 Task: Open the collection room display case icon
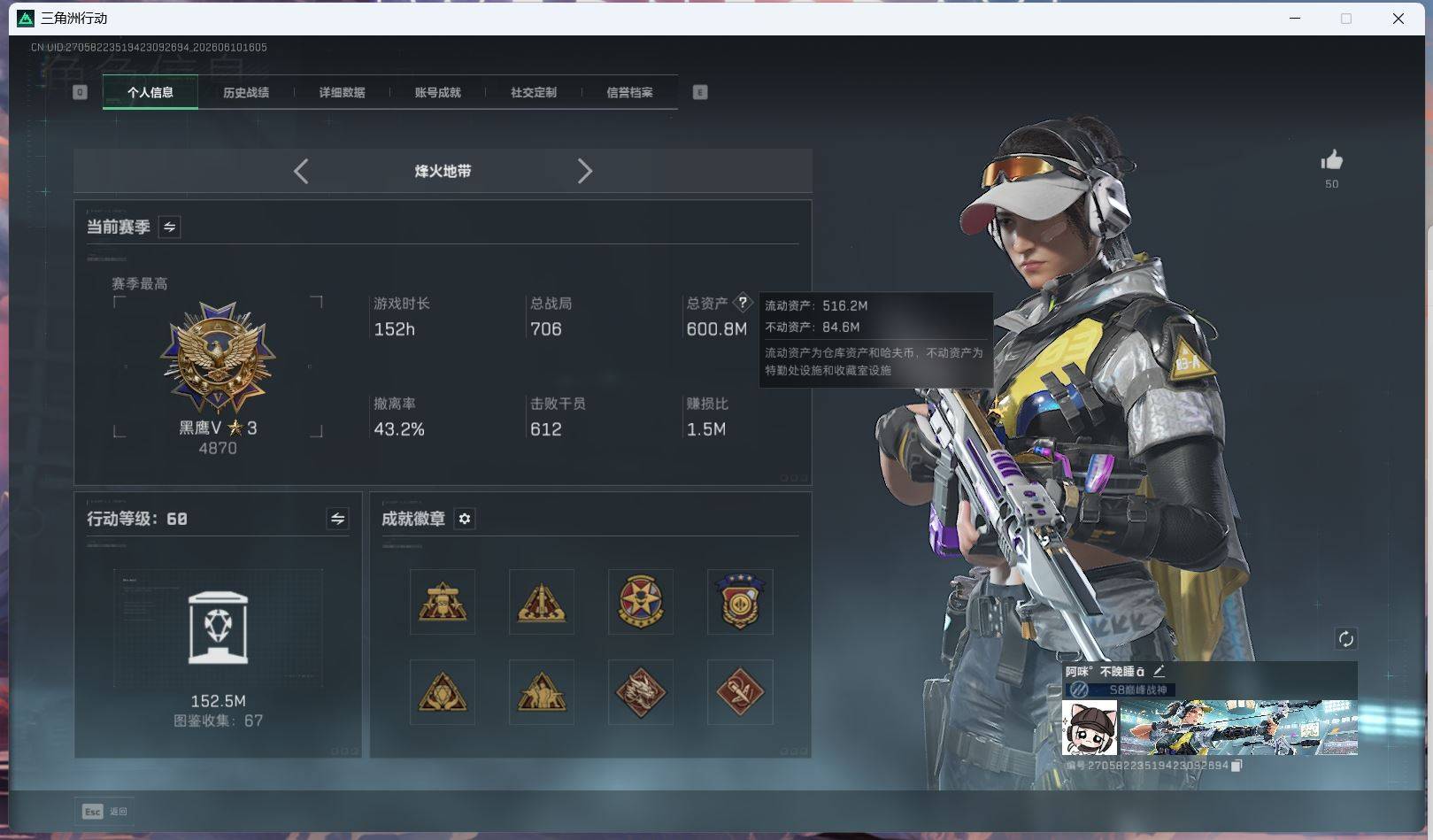tap(218, 628)
